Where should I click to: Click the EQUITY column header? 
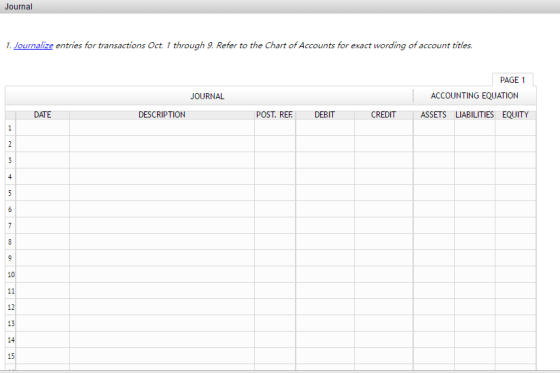tap(515, 115)
